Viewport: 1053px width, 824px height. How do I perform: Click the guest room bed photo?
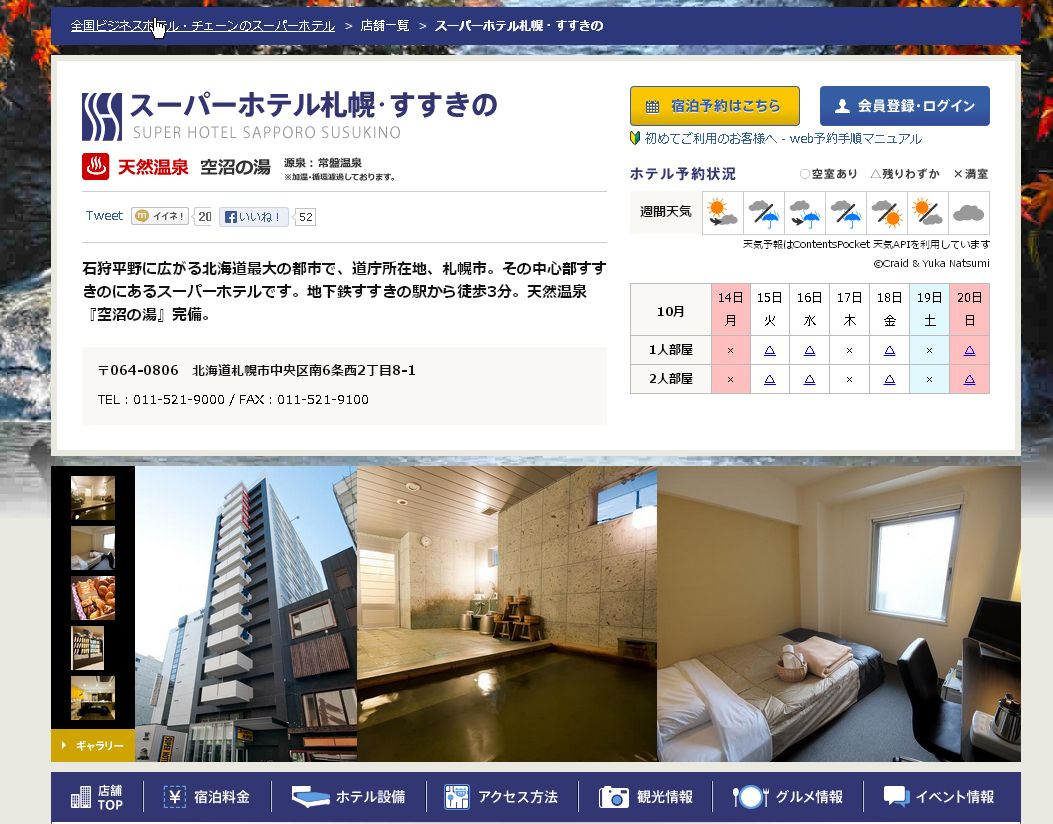click(839, 614)
